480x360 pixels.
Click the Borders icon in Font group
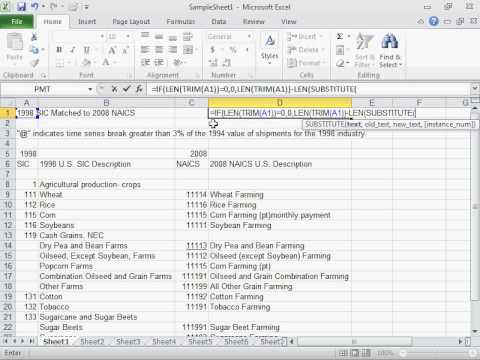click(60, 63)
